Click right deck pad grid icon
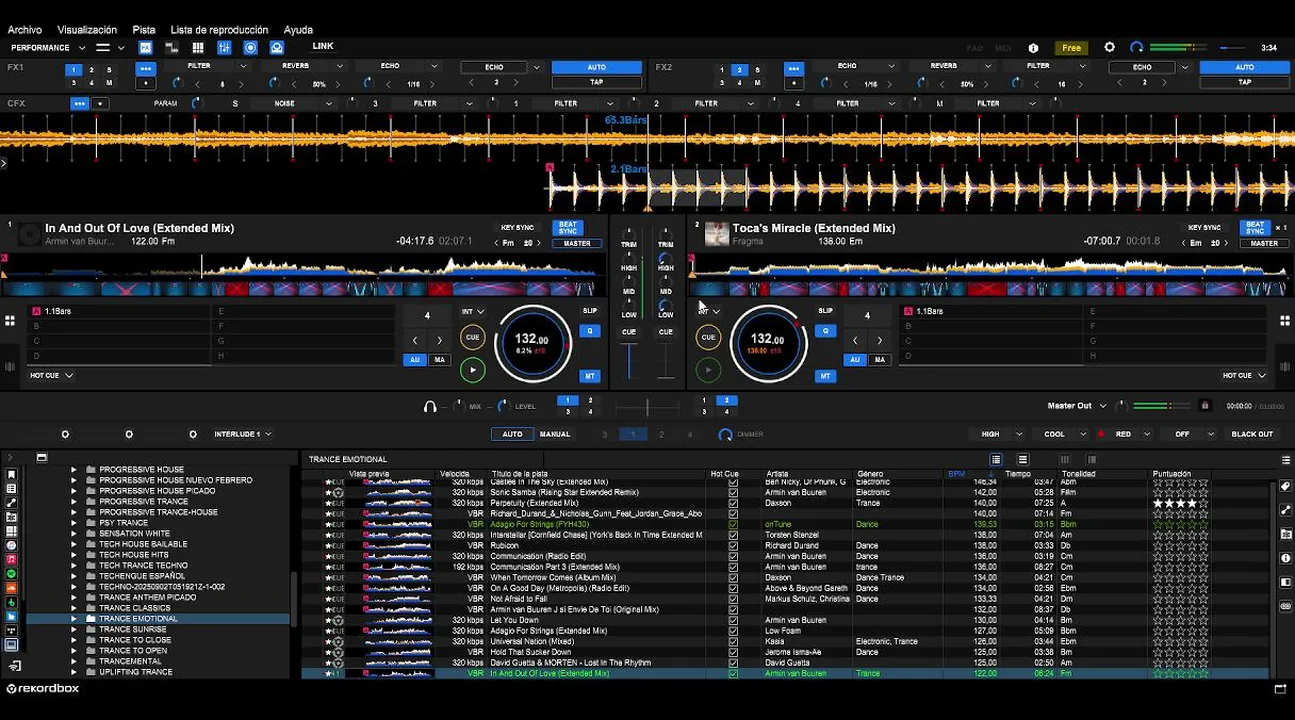Image resolution: width=1295 pixels, height=720 pixels. [x=1284, y=321]
